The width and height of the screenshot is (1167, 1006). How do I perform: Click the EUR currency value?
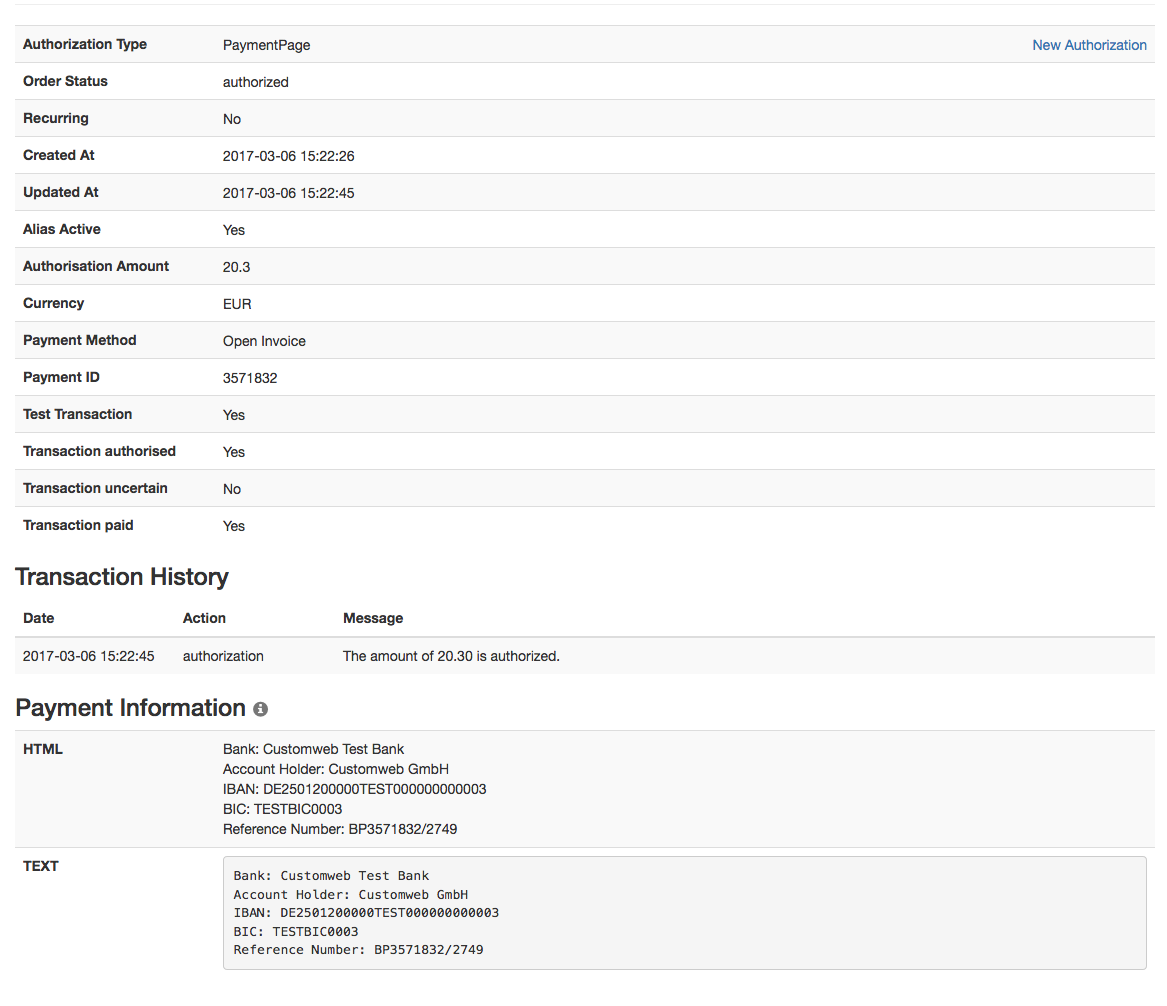237,304
